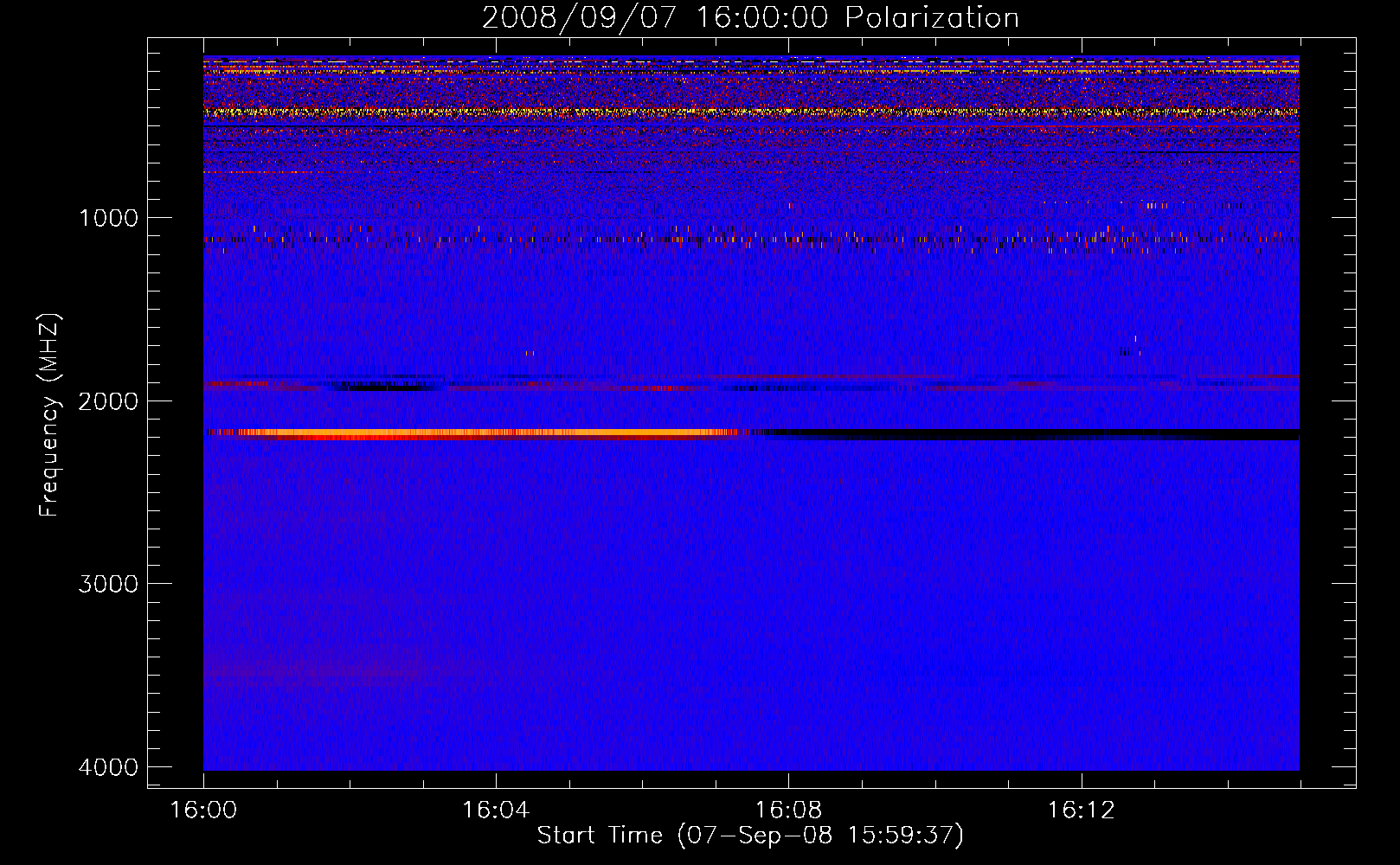Click the yellow noisy band near top of spectrogram
This screenshot has width=1400, height=865.
(751, 112)
